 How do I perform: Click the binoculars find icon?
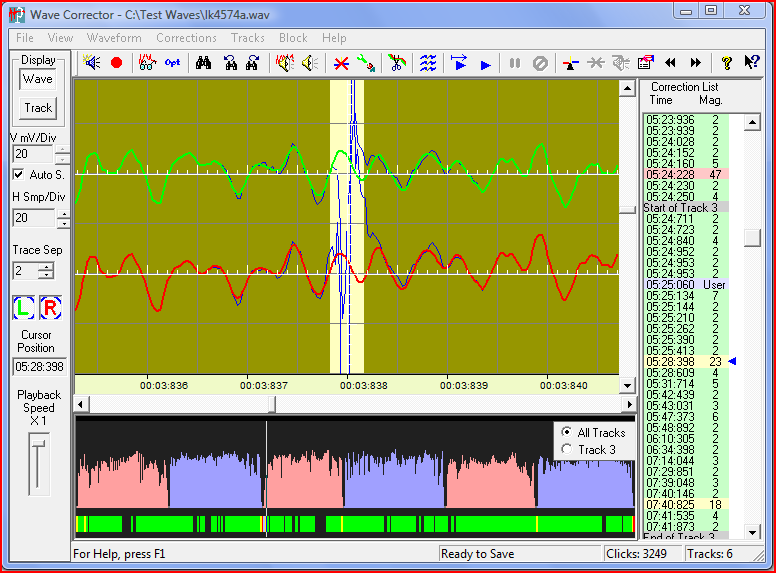203,63
